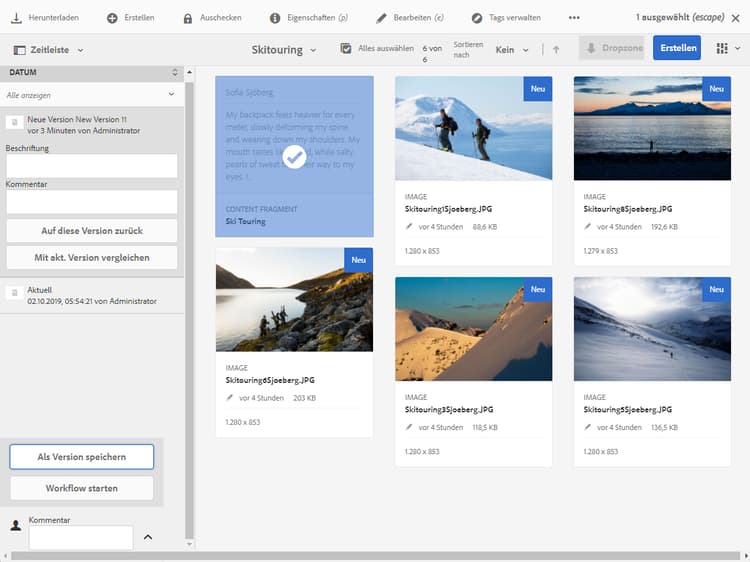Open the Skitouring3Sjoeberg.JPG slope thumbnail
Viewport: 750px width, 562px height.
474,329
